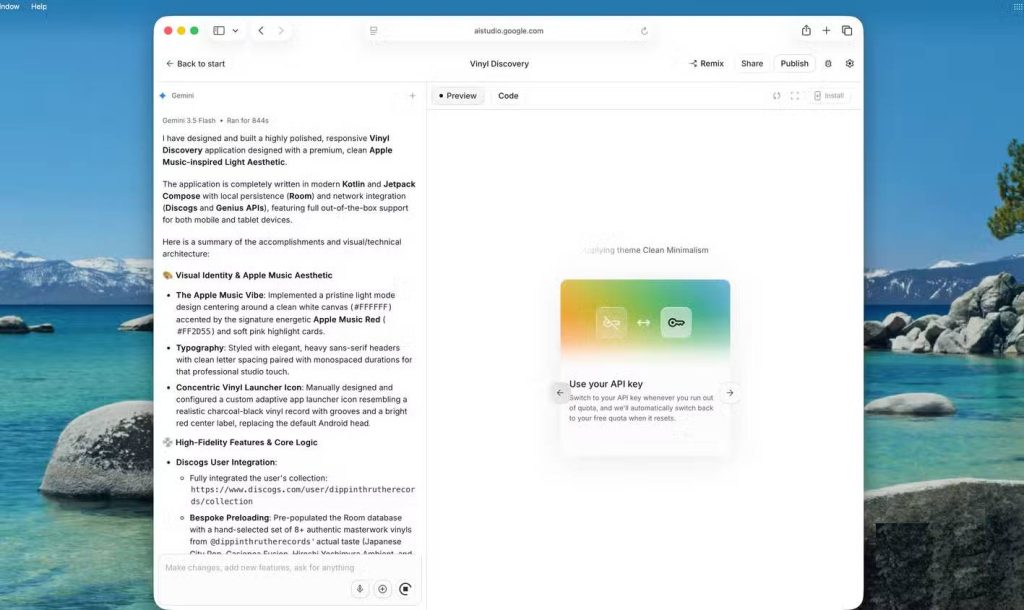1024x610 pixels.
Task: Click the Gemini sparkle icon
Action: pos(163,95)
